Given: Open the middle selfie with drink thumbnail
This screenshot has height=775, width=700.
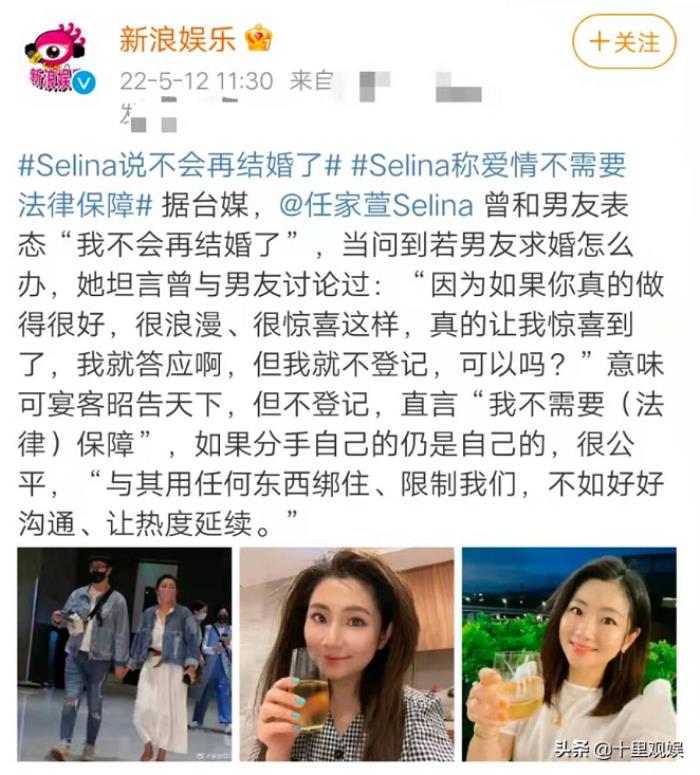Looking at the screenshot, I should pos(347,654).
